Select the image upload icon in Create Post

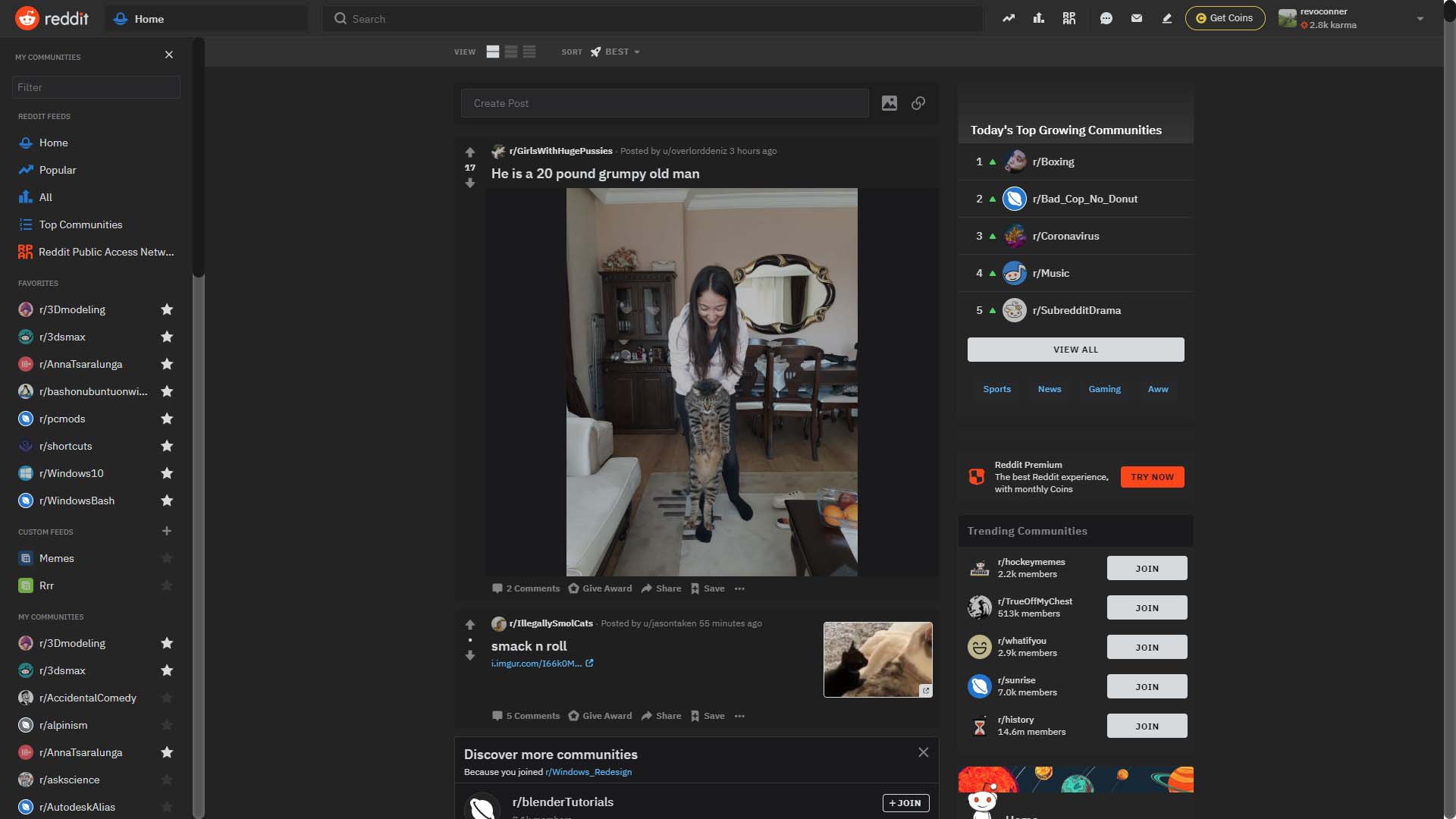click(x=890, y=102)
